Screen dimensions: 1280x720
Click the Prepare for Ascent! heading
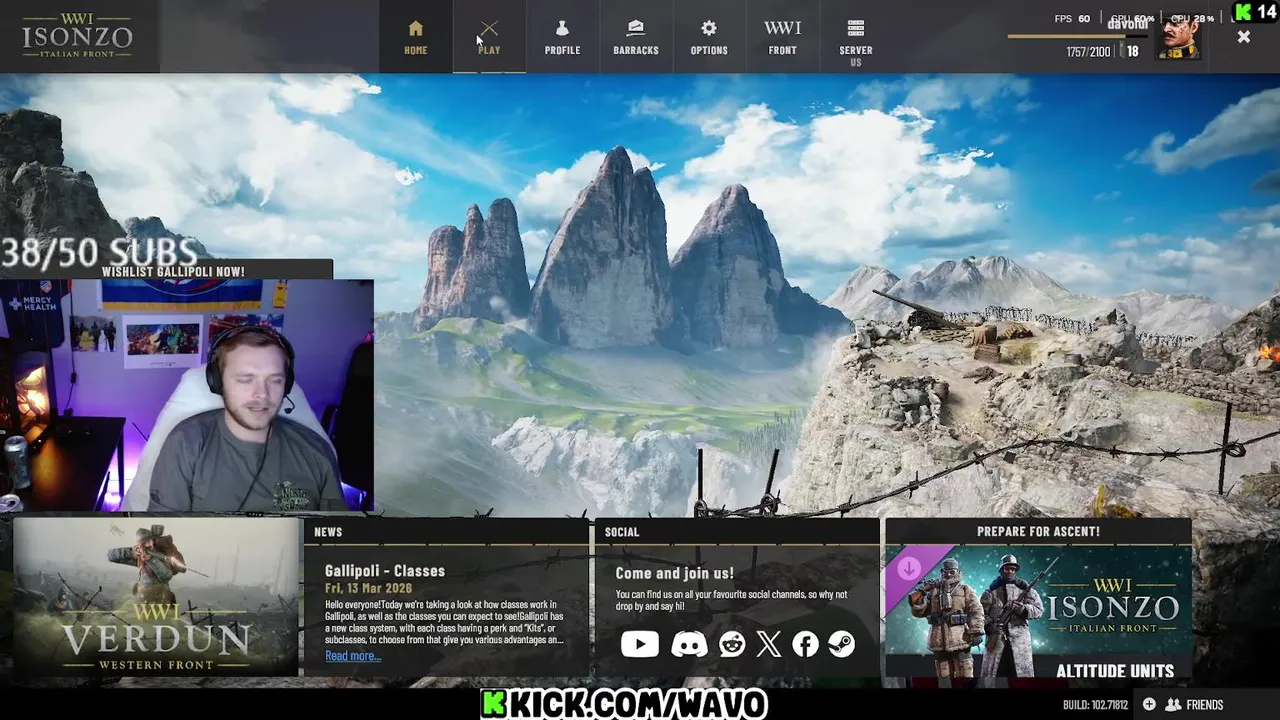click(1038, 532)
